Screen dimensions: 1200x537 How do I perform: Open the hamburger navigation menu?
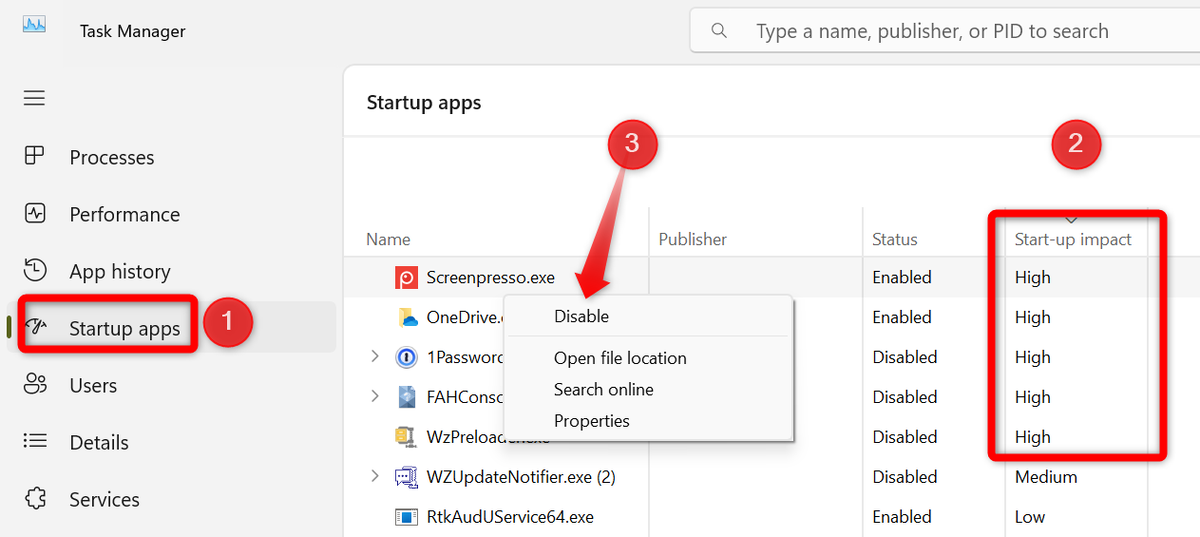35,98
